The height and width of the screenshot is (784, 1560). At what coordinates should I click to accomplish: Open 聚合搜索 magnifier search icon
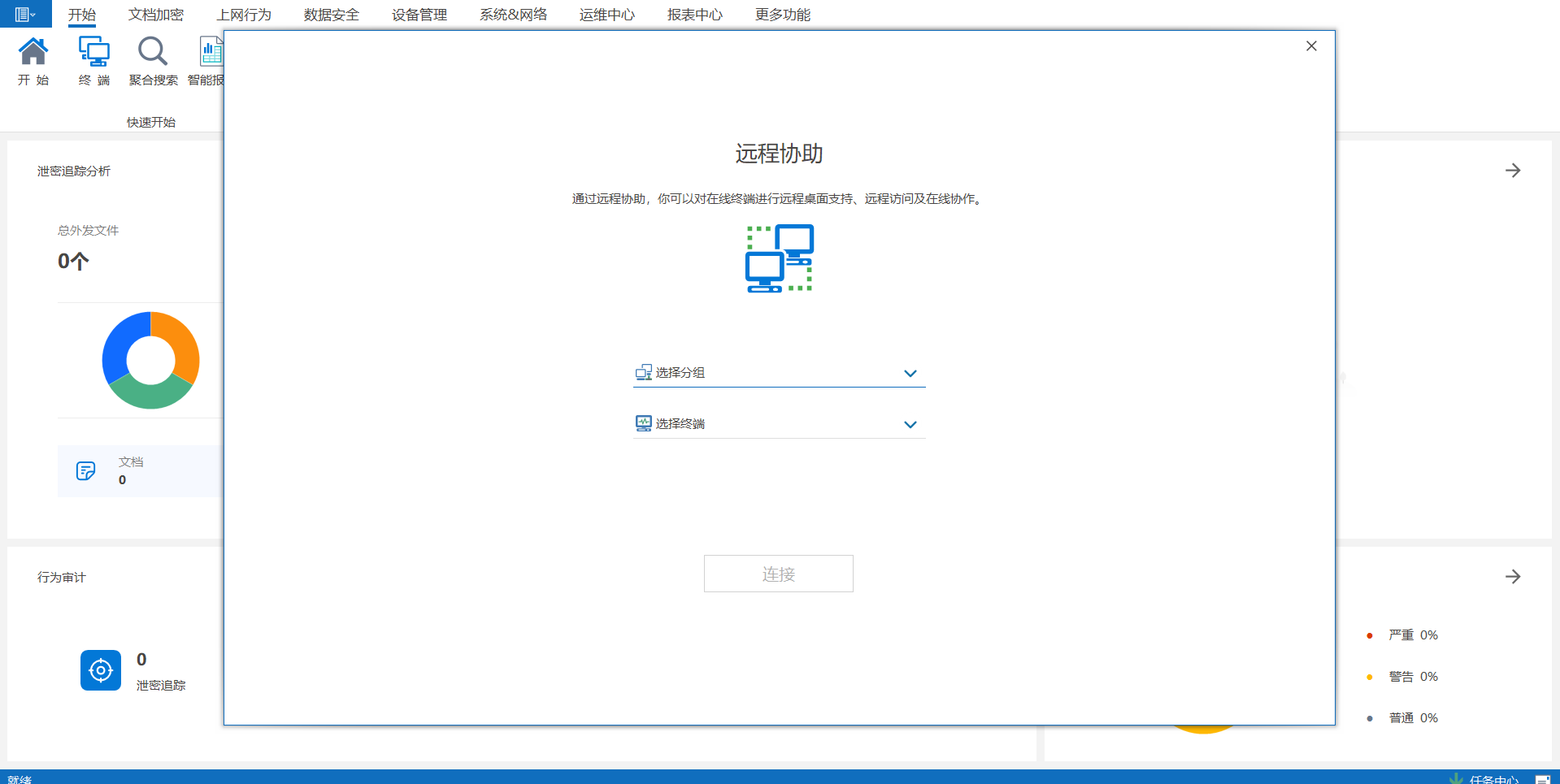153,53
